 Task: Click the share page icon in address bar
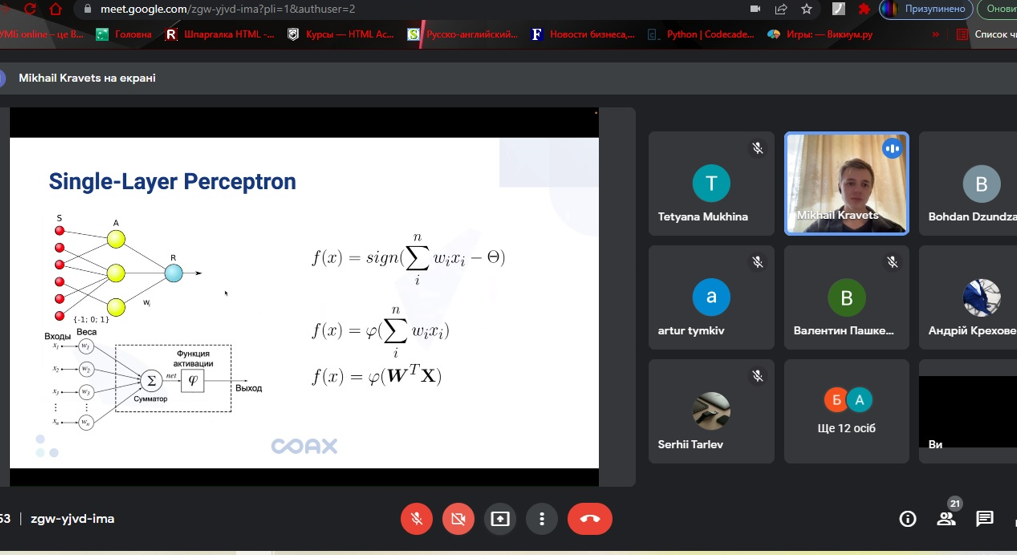[x=781, y=9]
